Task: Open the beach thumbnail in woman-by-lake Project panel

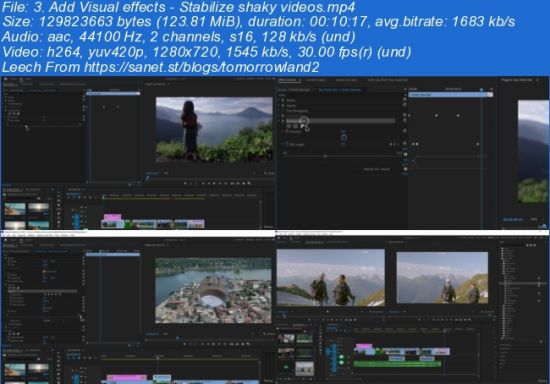Action: coord(15,210)
